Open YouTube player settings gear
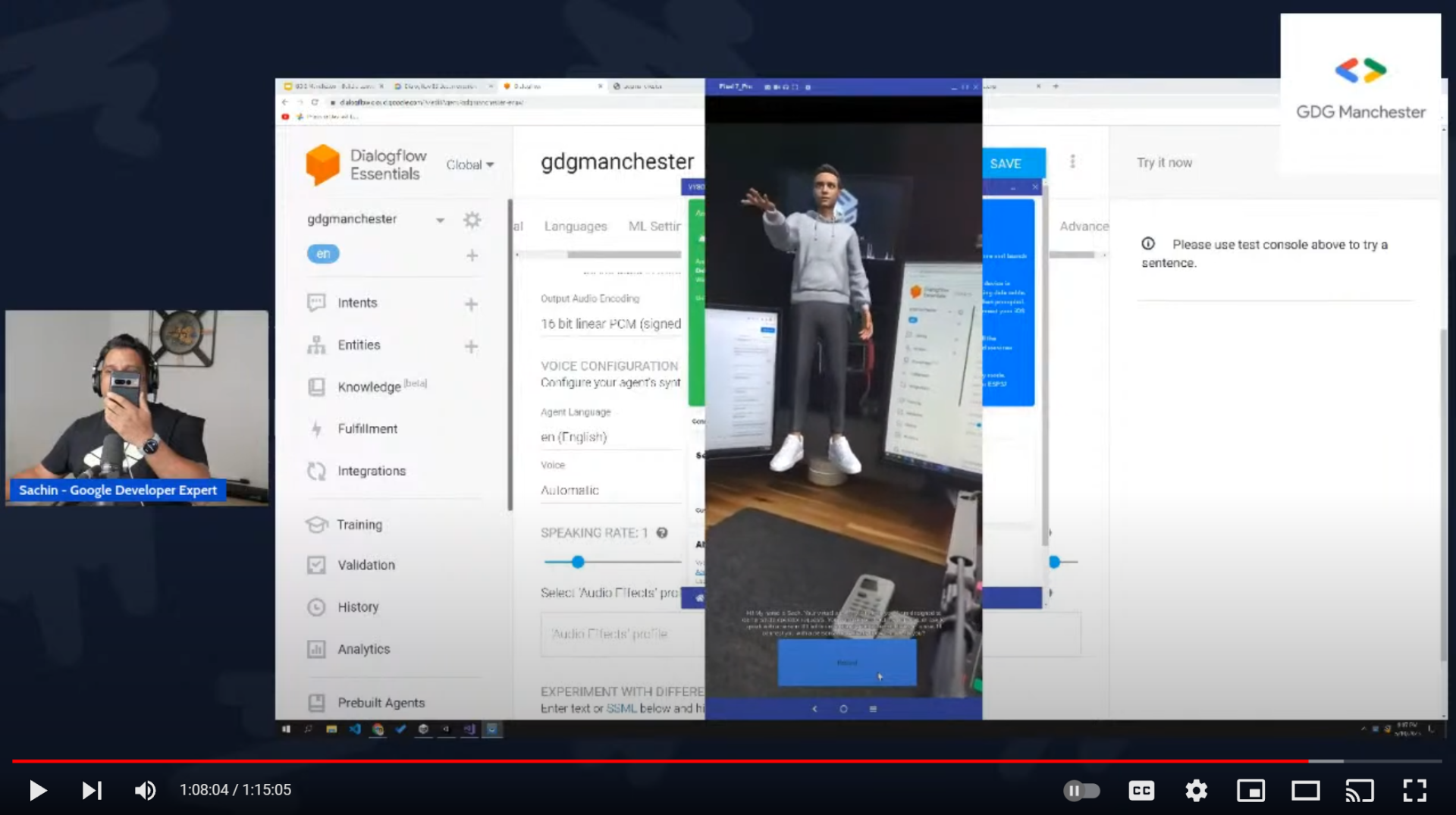Image resolution: width=1456 pixels, height=815 pixels. click(1196, 791)
